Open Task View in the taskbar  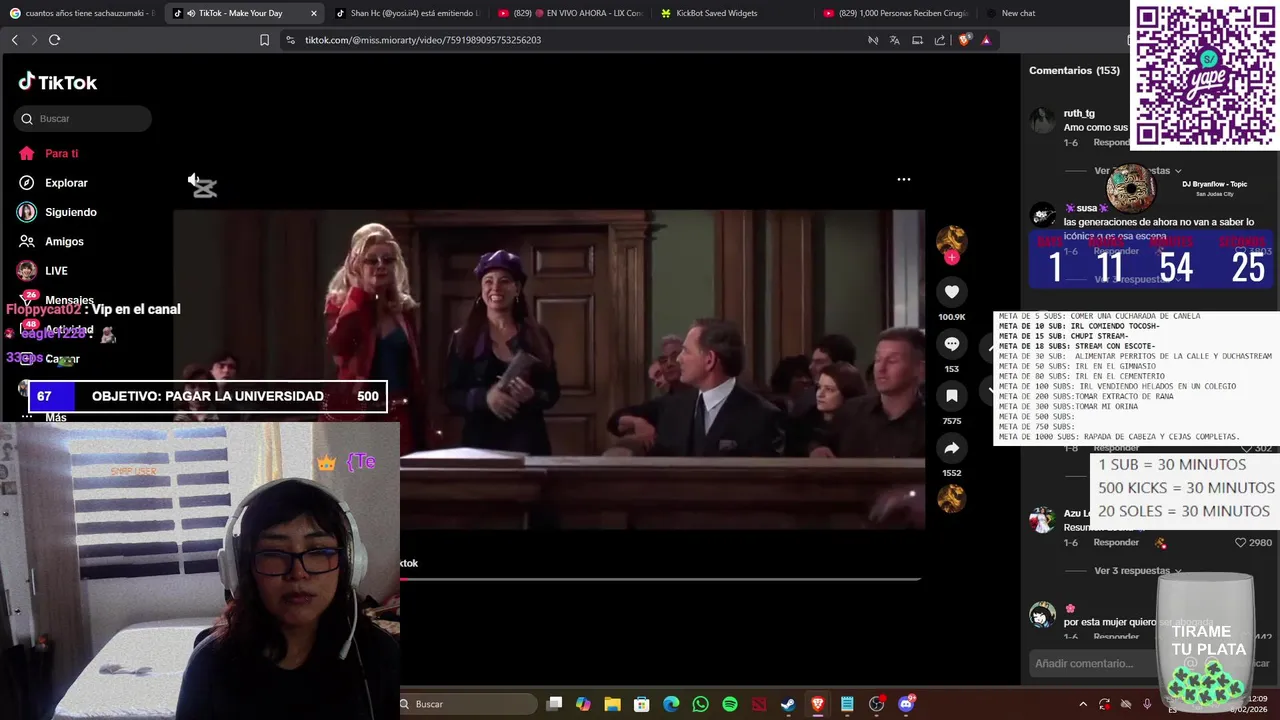click(554, 704)
